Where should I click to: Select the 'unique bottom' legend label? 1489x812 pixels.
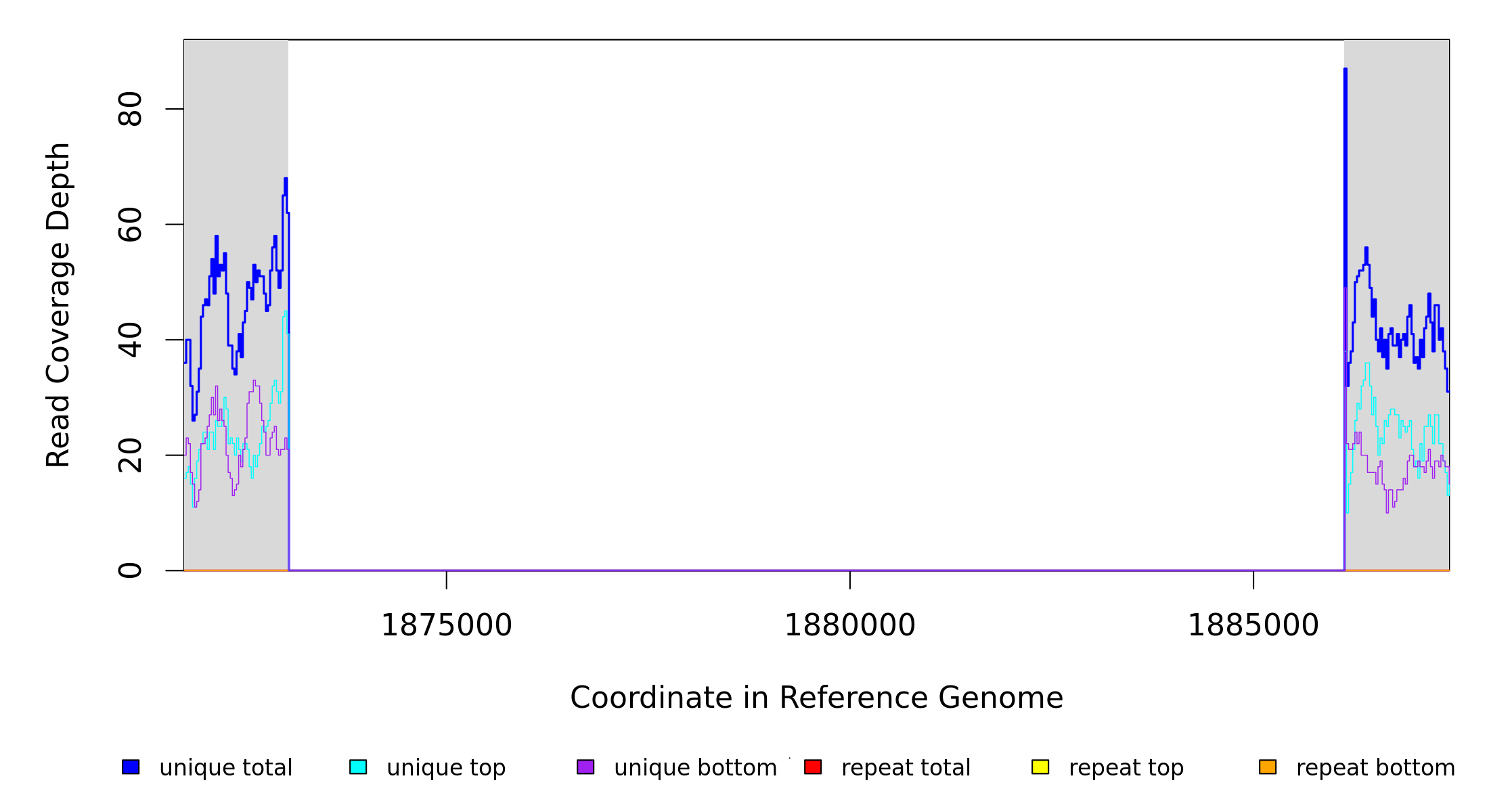point(695,768)
